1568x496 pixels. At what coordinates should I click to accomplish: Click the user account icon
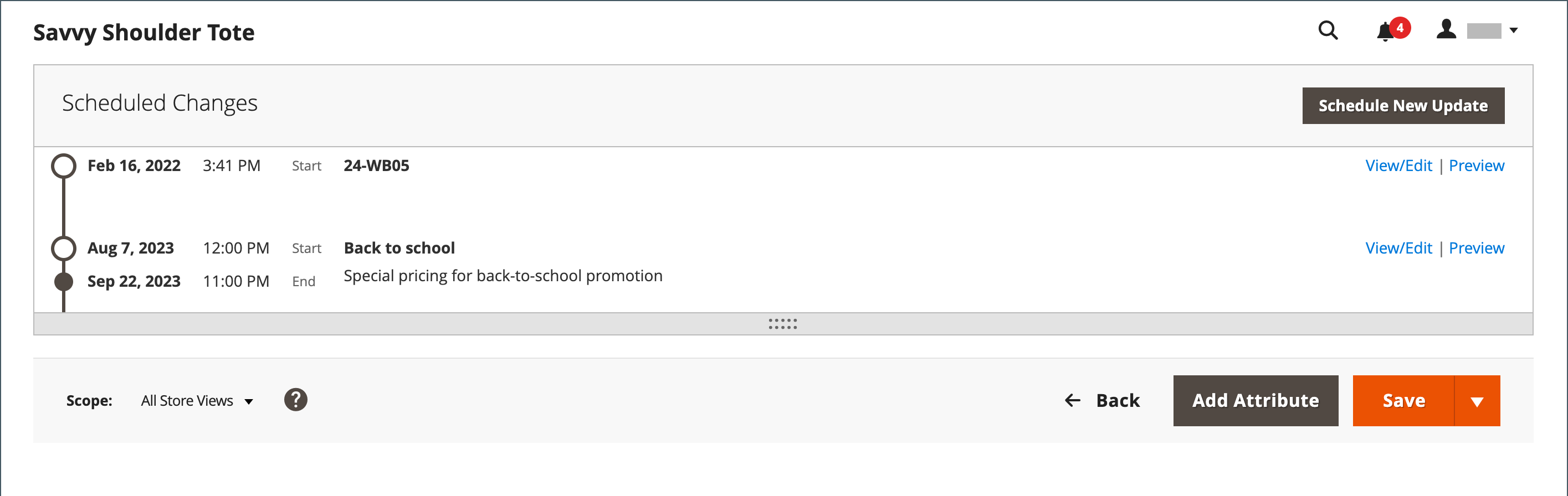(x=1446, y=29)
